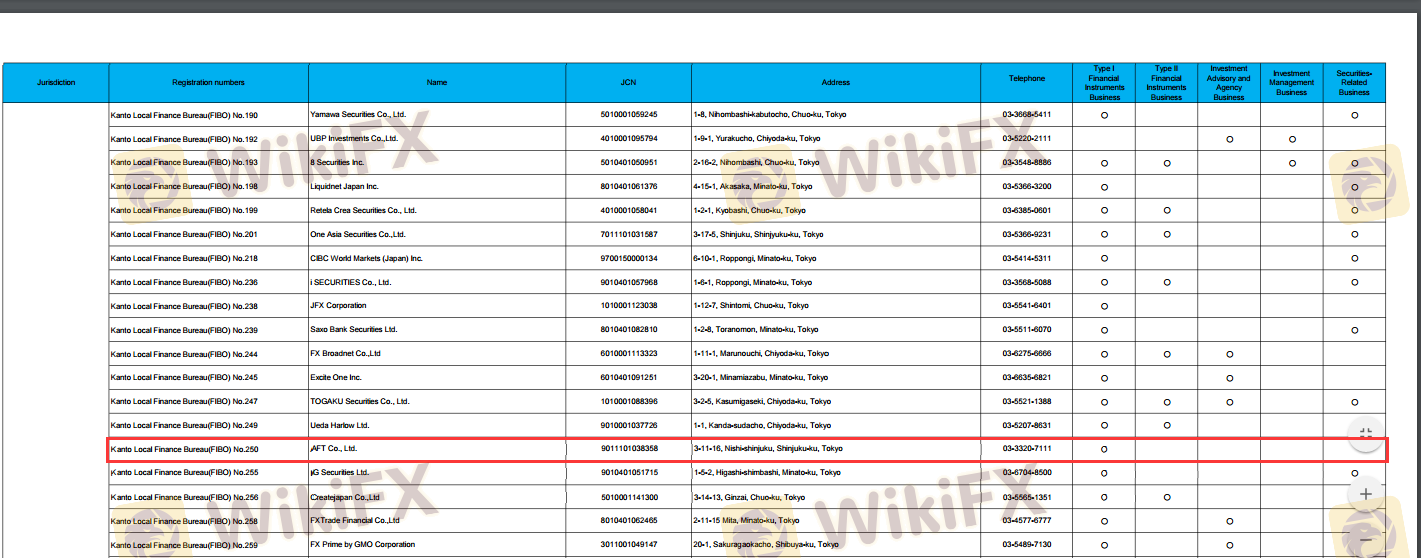This screenshot has width=1421, height=558.
Task: Zoom in using the plus button
Action: tap(1365, 493)
